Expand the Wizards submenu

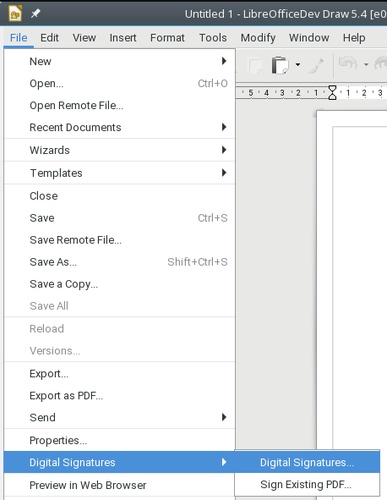tap(120, 150)
